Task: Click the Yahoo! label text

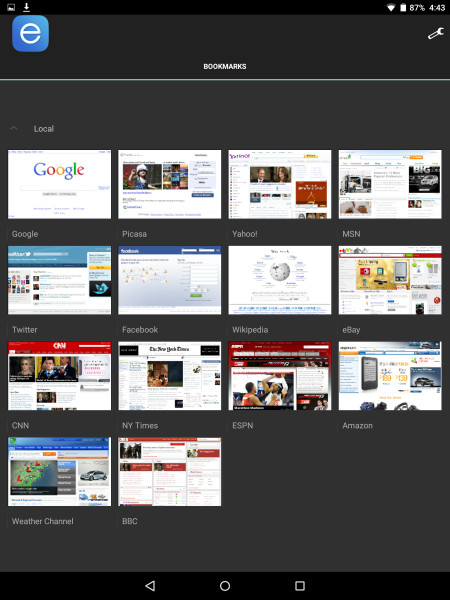Action: [245, 234]
